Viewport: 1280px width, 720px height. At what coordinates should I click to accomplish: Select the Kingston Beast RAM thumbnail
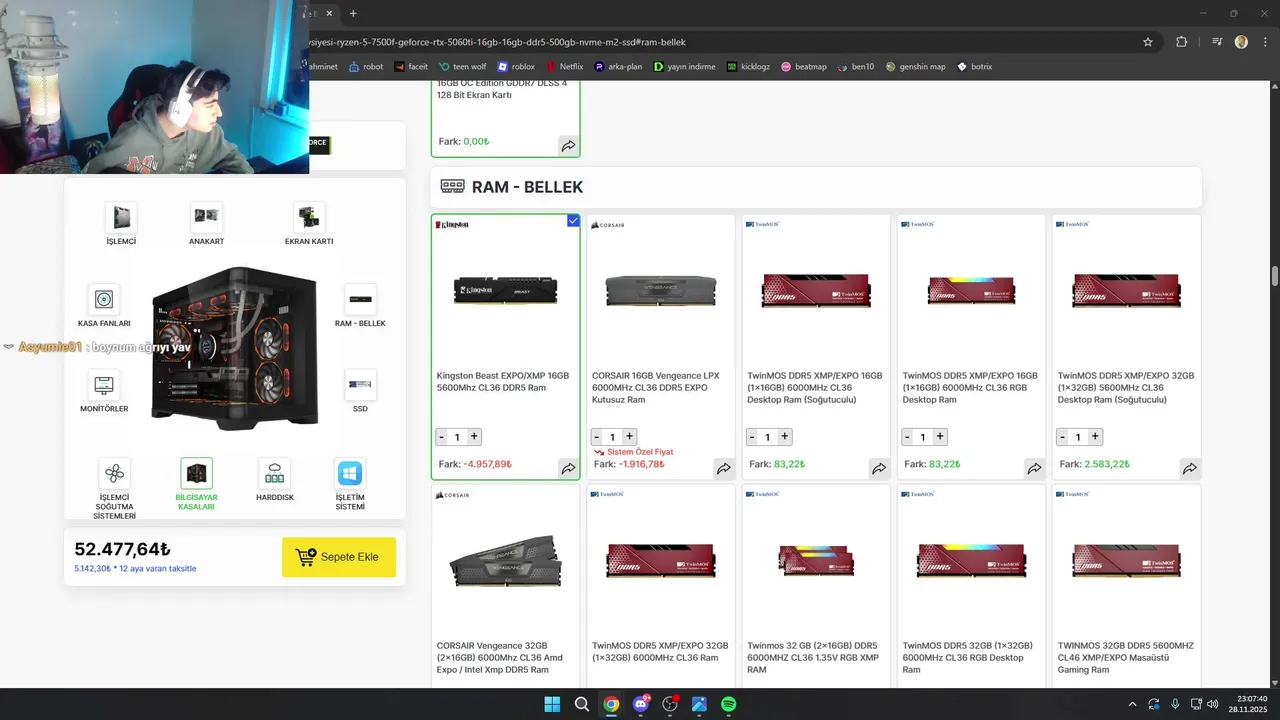click(x=505, y=291)
